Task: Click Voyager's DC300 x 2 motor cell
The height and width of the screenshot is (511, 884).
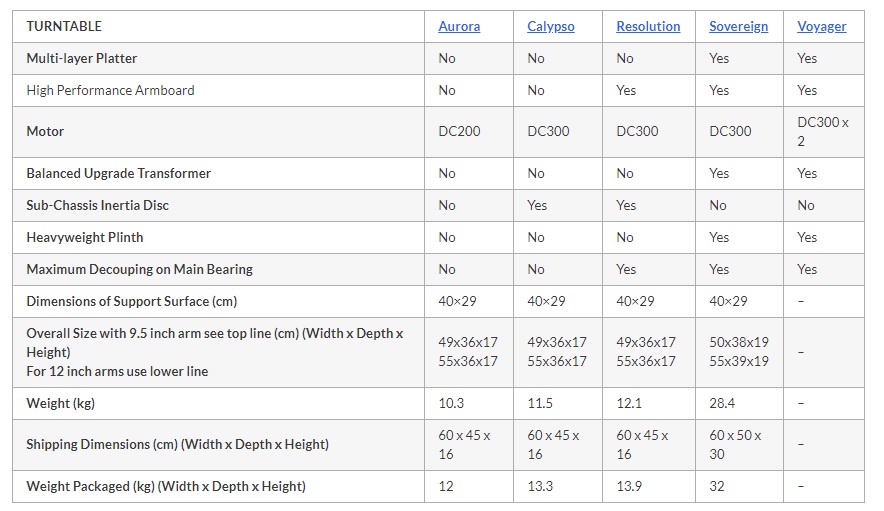Action: [824, 132]
